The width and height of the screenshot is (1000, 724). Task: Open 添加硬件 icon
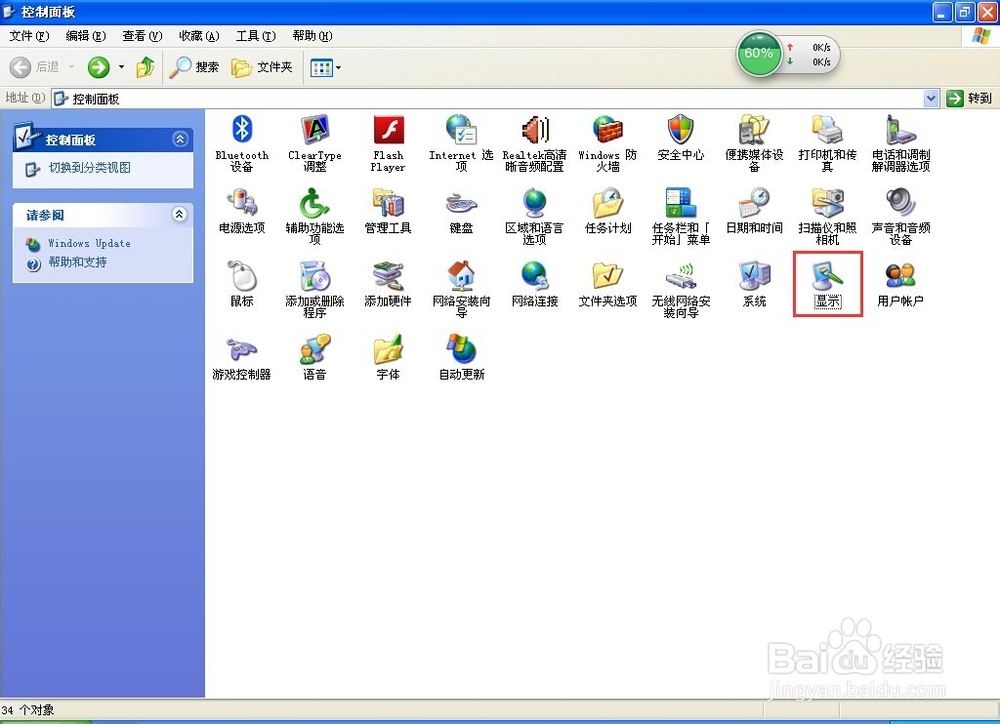(388, 284)
